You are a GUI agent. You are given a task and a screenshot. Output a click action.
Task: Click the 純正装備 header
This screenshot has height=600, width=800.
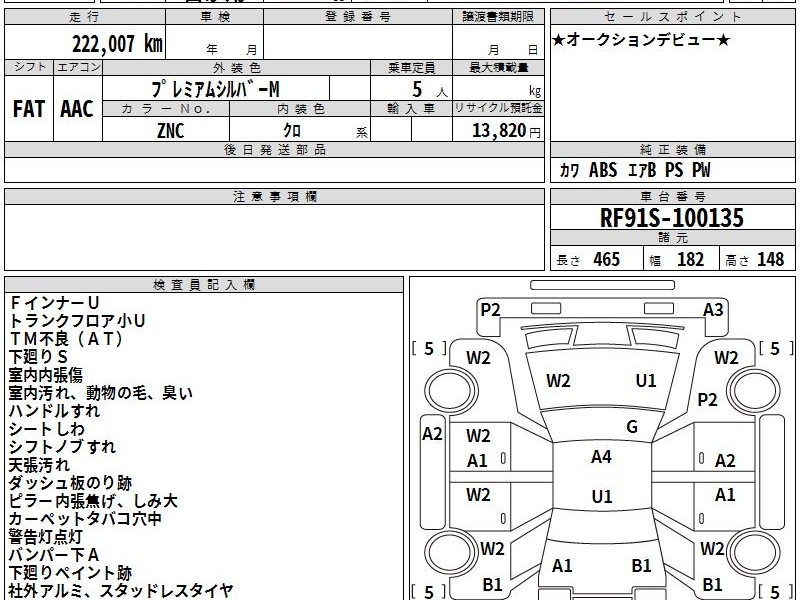click(x=672, y=150)
